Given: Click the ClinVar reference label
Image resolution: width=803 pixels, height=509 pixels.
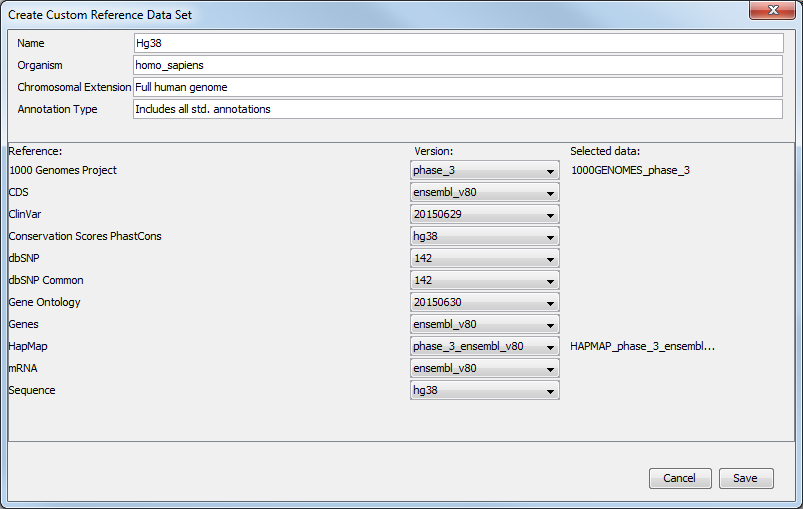Looking at the screenshot, I should [x=25, y=215].
